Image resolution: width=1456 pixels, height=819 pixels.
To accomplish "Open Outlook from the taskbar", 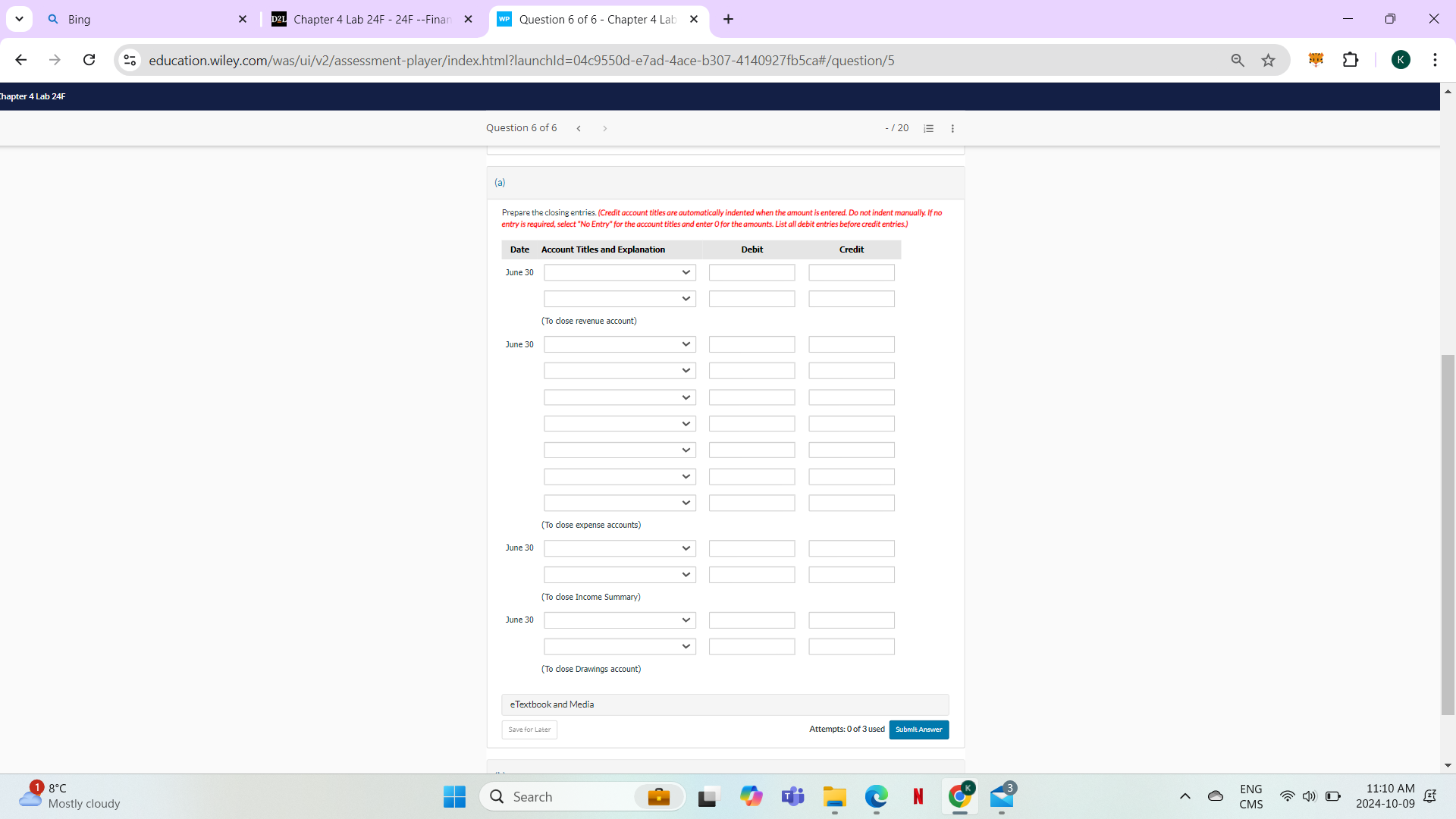I will point(1003,797).
